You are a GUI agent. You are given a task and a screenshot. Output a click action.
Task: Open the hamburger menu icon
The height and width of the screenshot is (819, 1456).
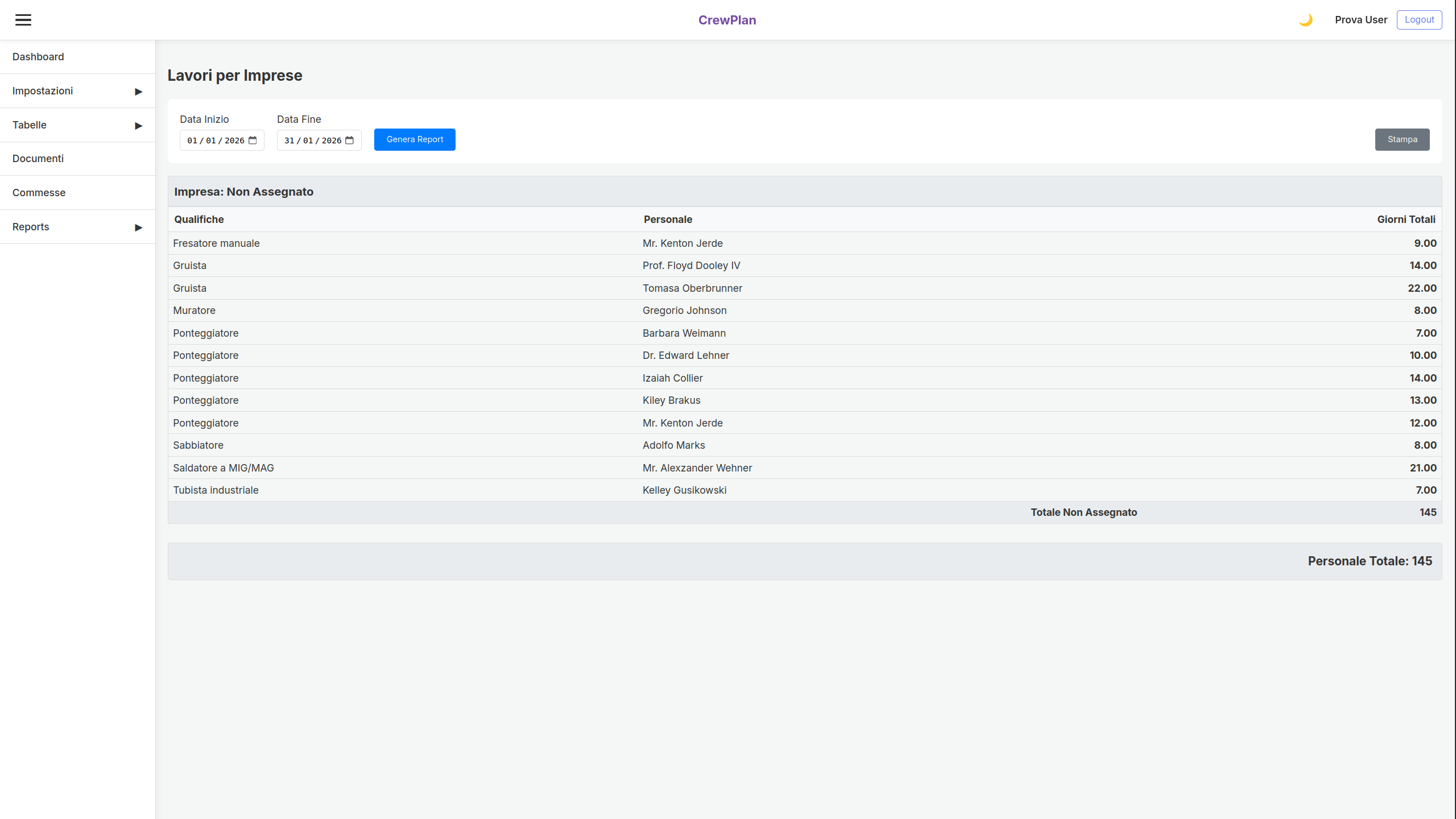point(23,20)
